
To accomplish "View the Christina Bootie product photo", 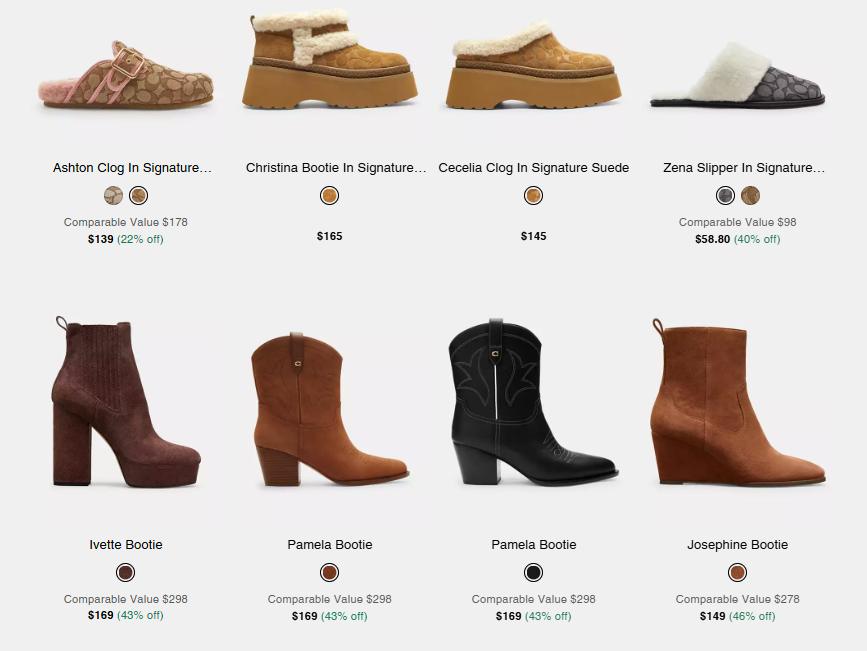I will [x=329, y=70].
